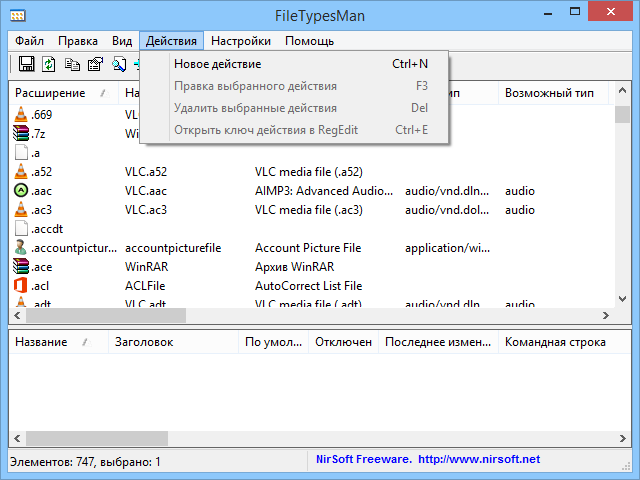Open the Правка menu
640x480 pixels.
pyautogui.click(x=78, y=41)
